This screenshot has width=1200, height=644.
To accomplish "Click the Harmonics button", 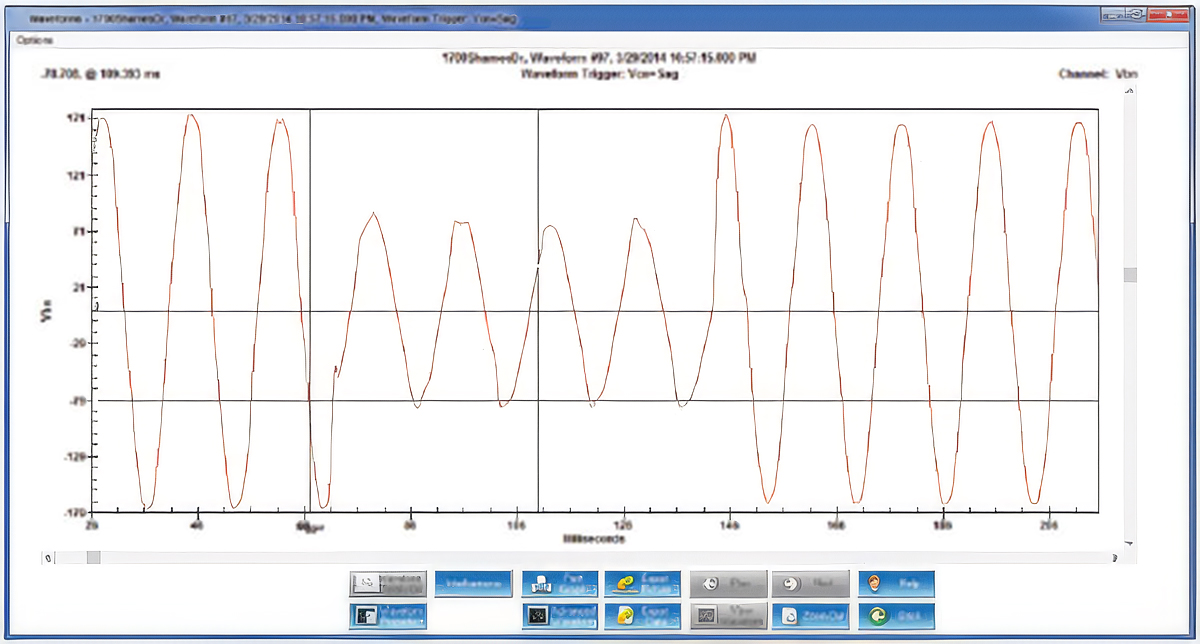I will pyautogui.click(x=472, y=583).
